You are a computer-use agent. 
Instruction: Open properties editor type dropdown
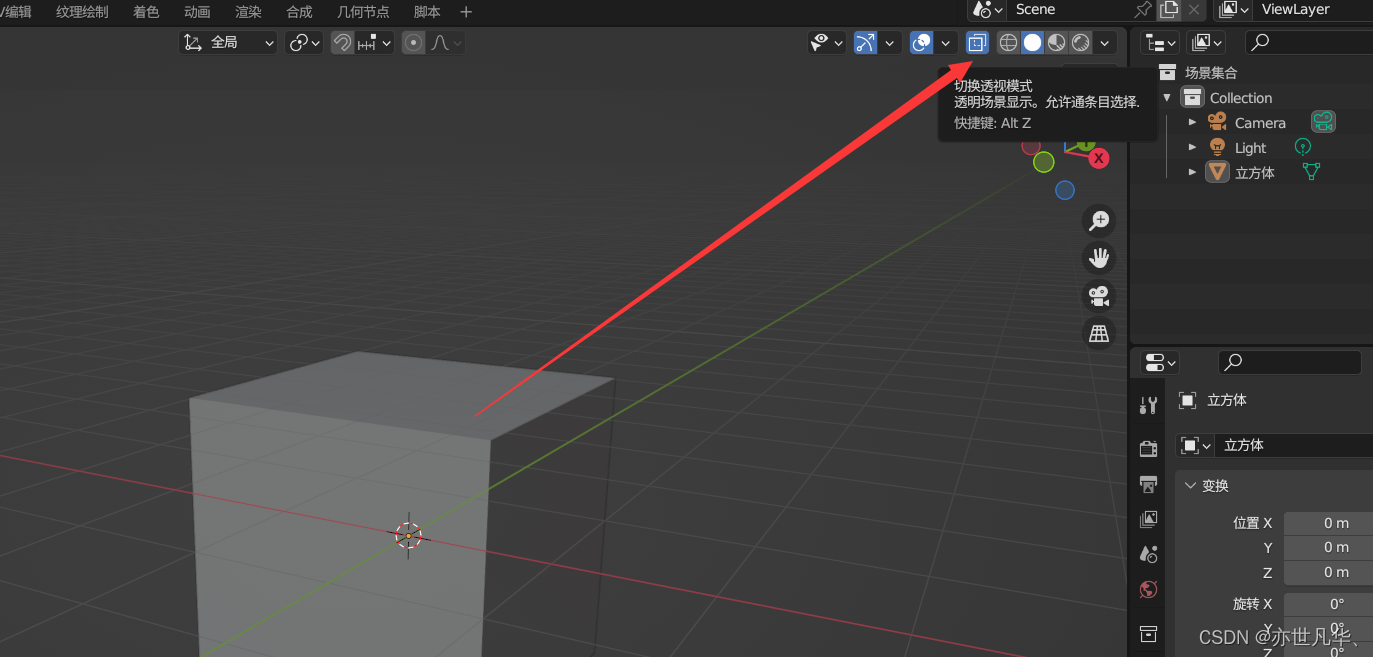pyautogui.click(x=1160, y=361)
